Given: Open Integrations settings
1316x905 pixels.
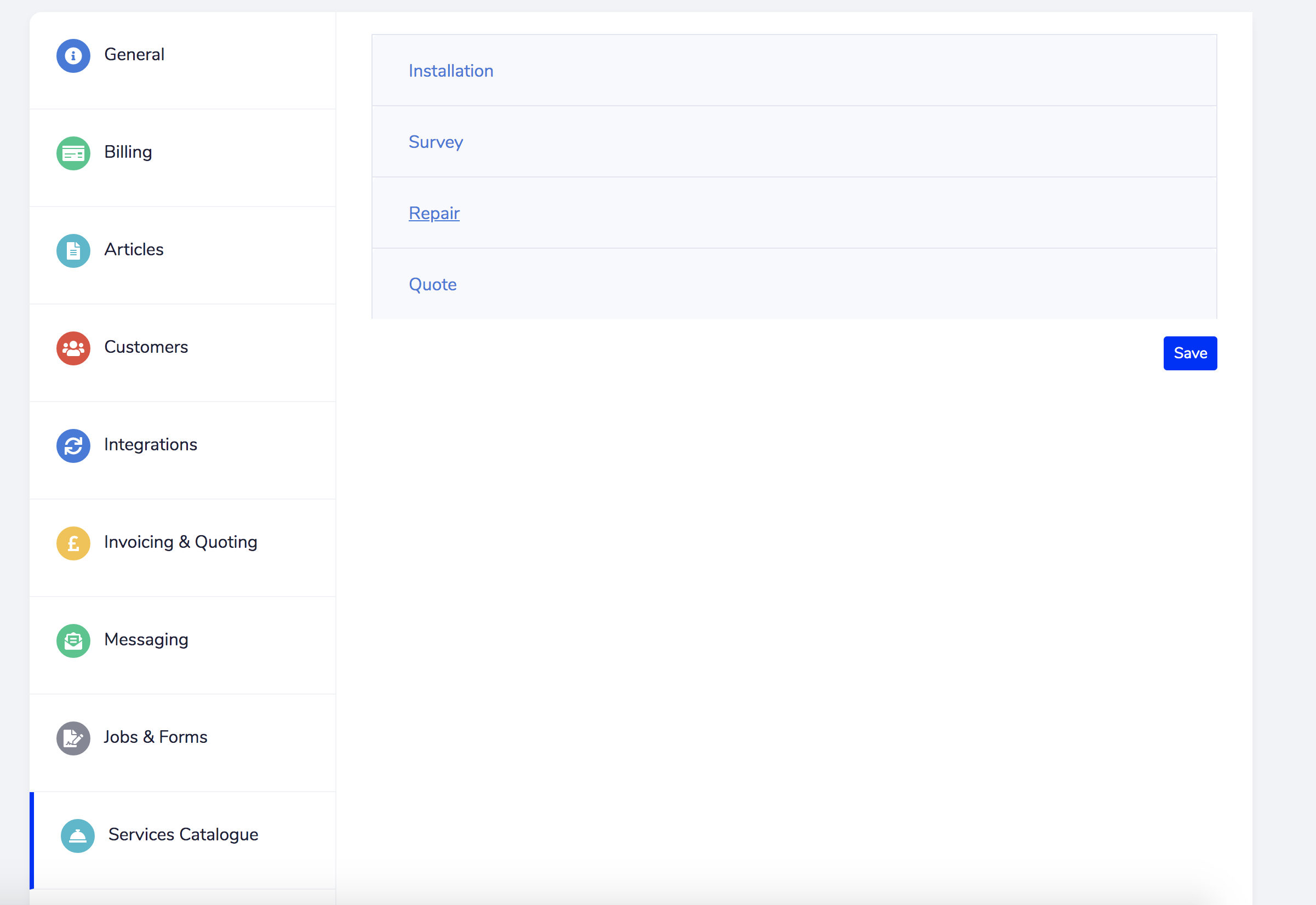Looking at the screenshot, I should 182,451.
